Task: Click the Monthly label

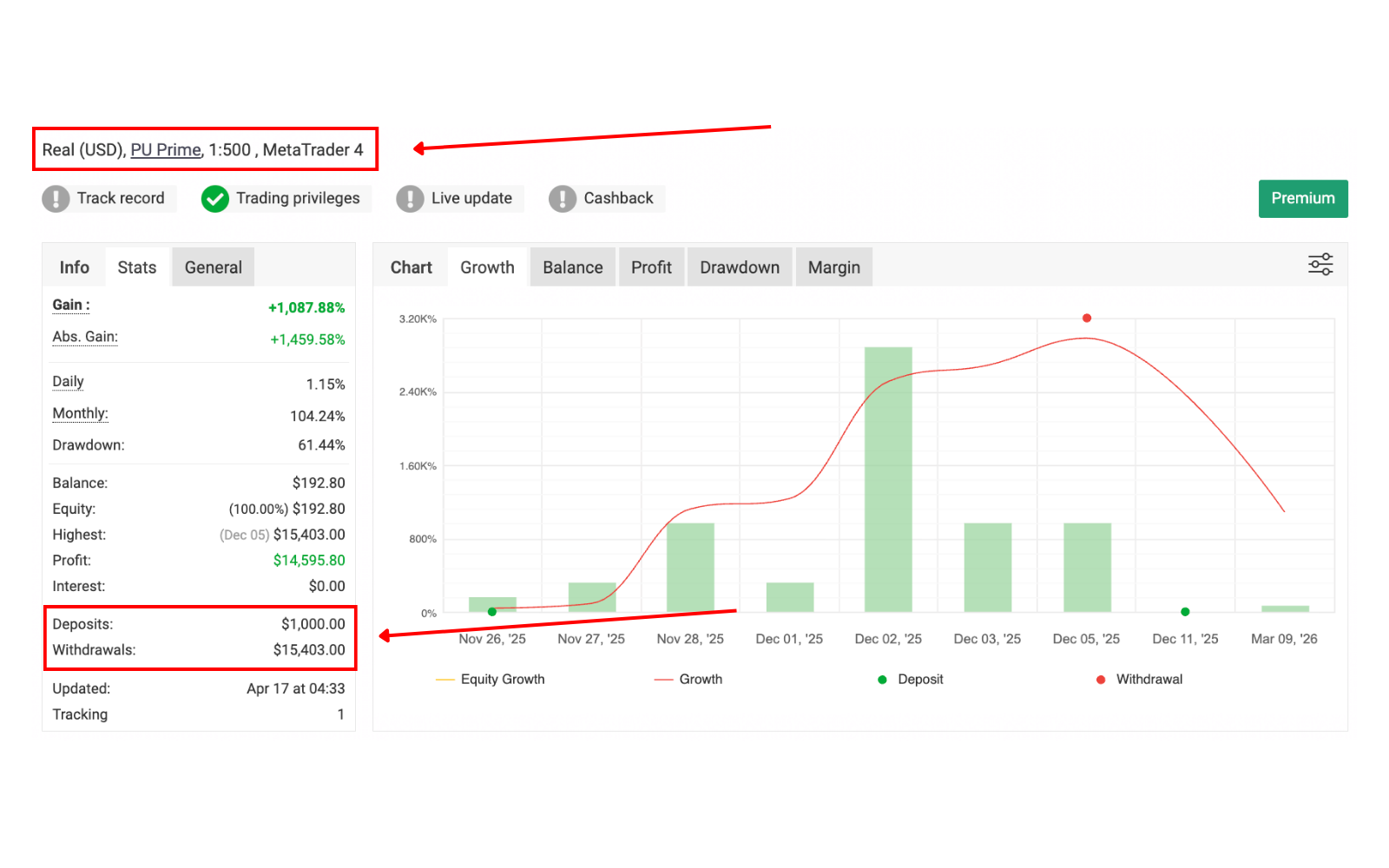Action: point(80,413)
